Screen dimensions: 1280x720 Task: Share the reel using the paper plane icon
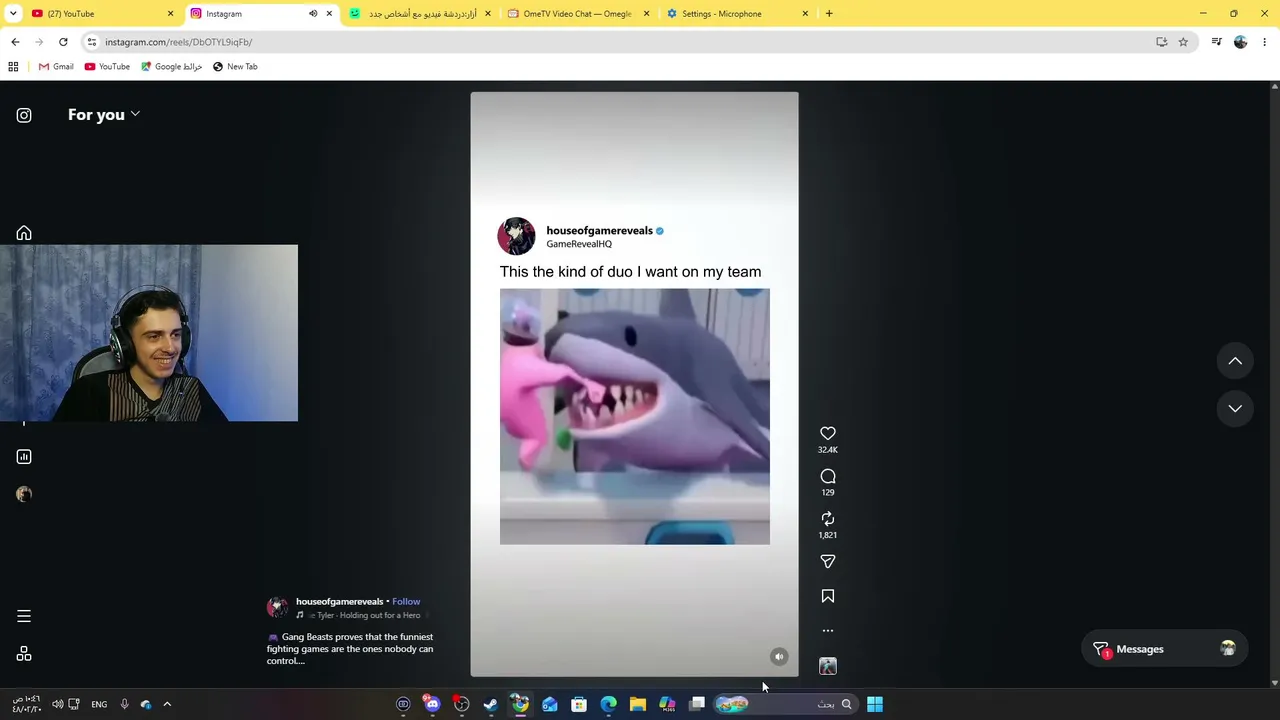828,562
